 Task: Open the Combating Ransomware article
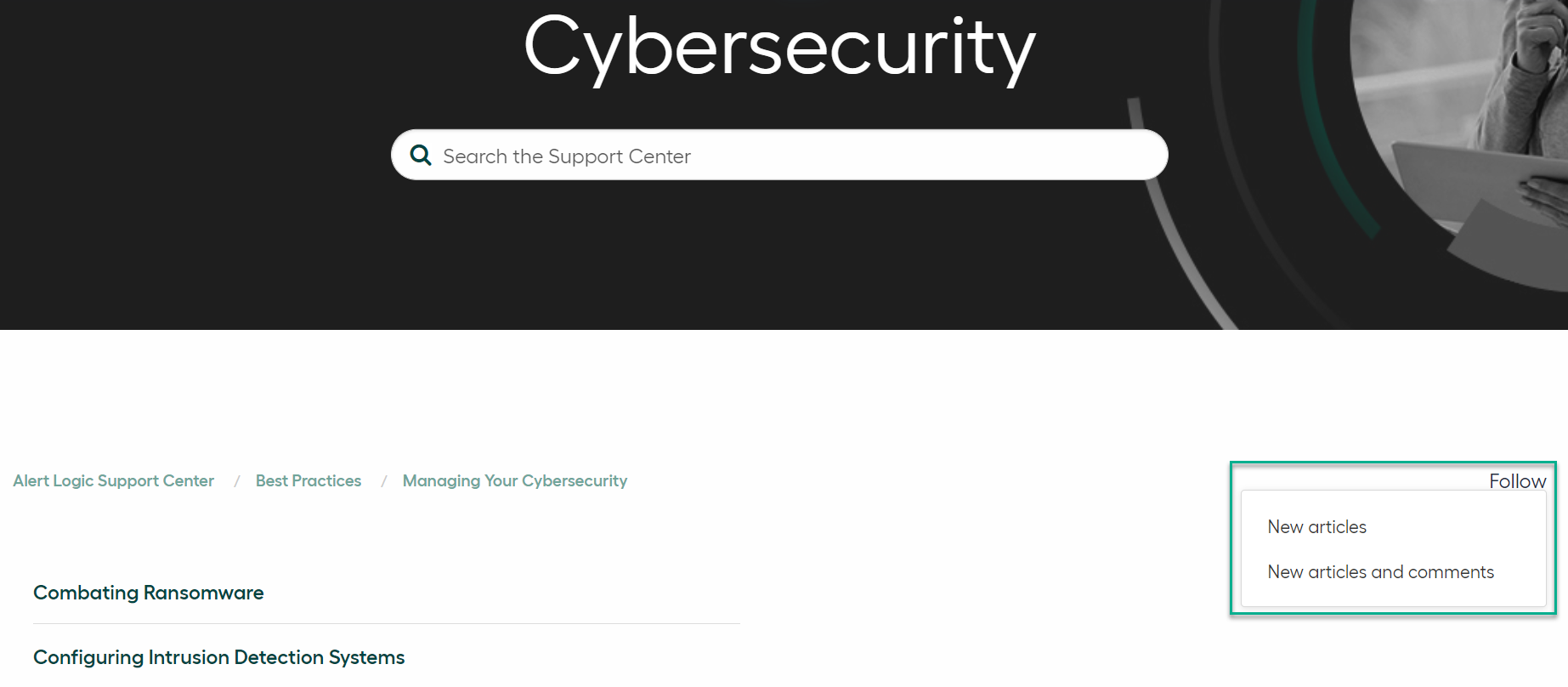click(x=149, y=593)
